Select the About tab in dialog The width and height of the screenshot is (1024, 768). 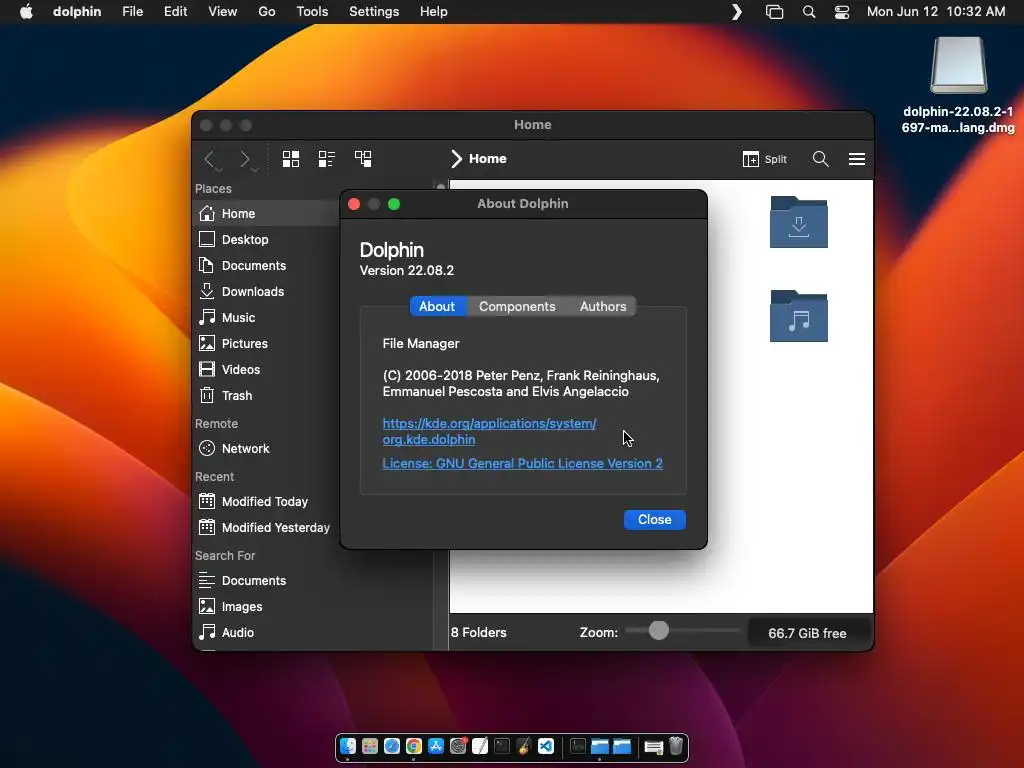[437, 306]
